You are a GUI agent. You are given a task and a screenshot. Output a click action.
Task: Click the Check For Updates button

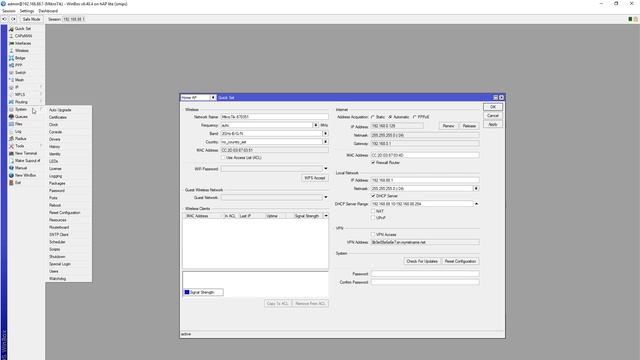pos(422,261)
